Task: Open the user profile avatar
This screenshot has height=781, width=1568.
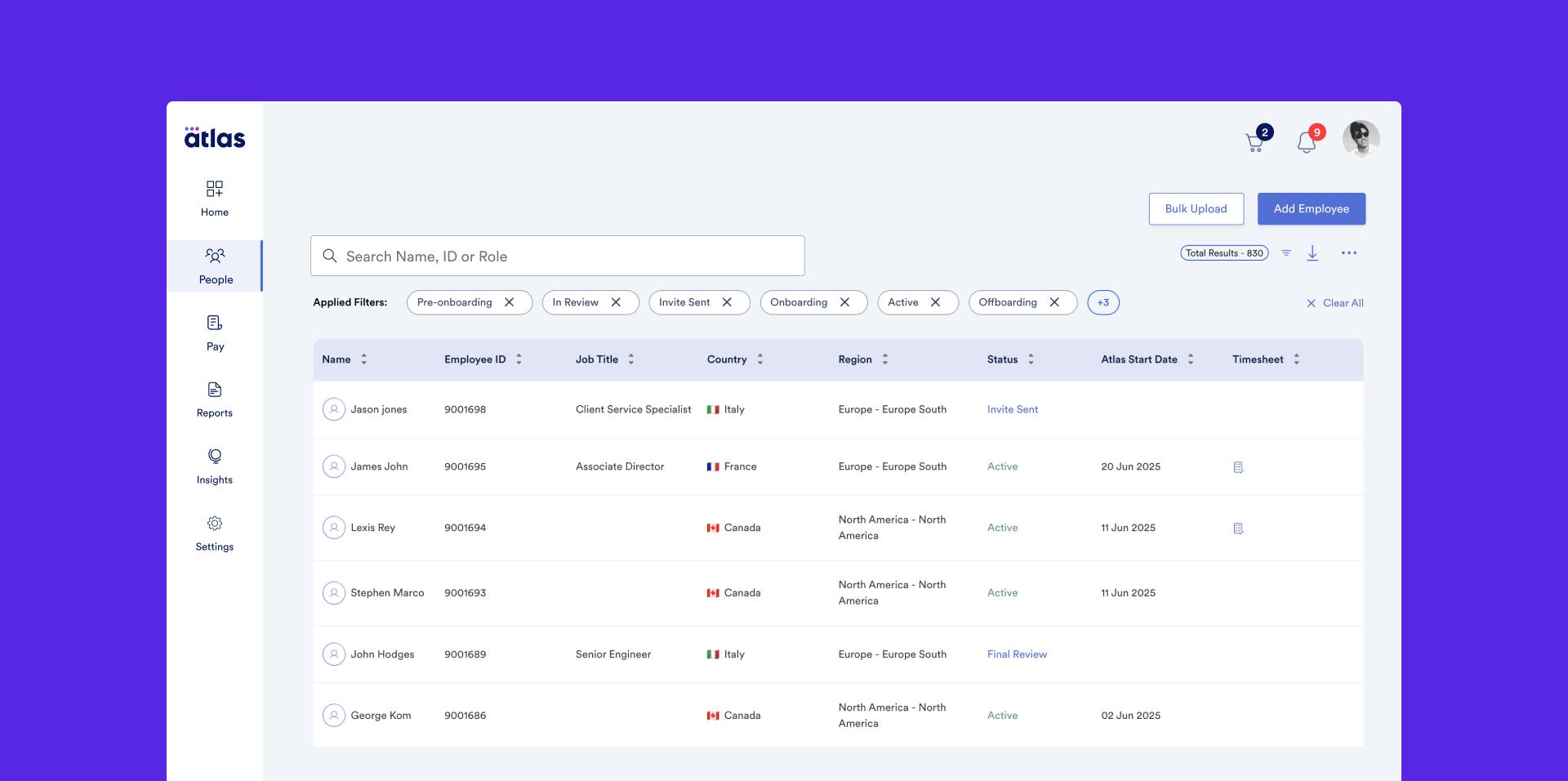Action: point(1361,138)
